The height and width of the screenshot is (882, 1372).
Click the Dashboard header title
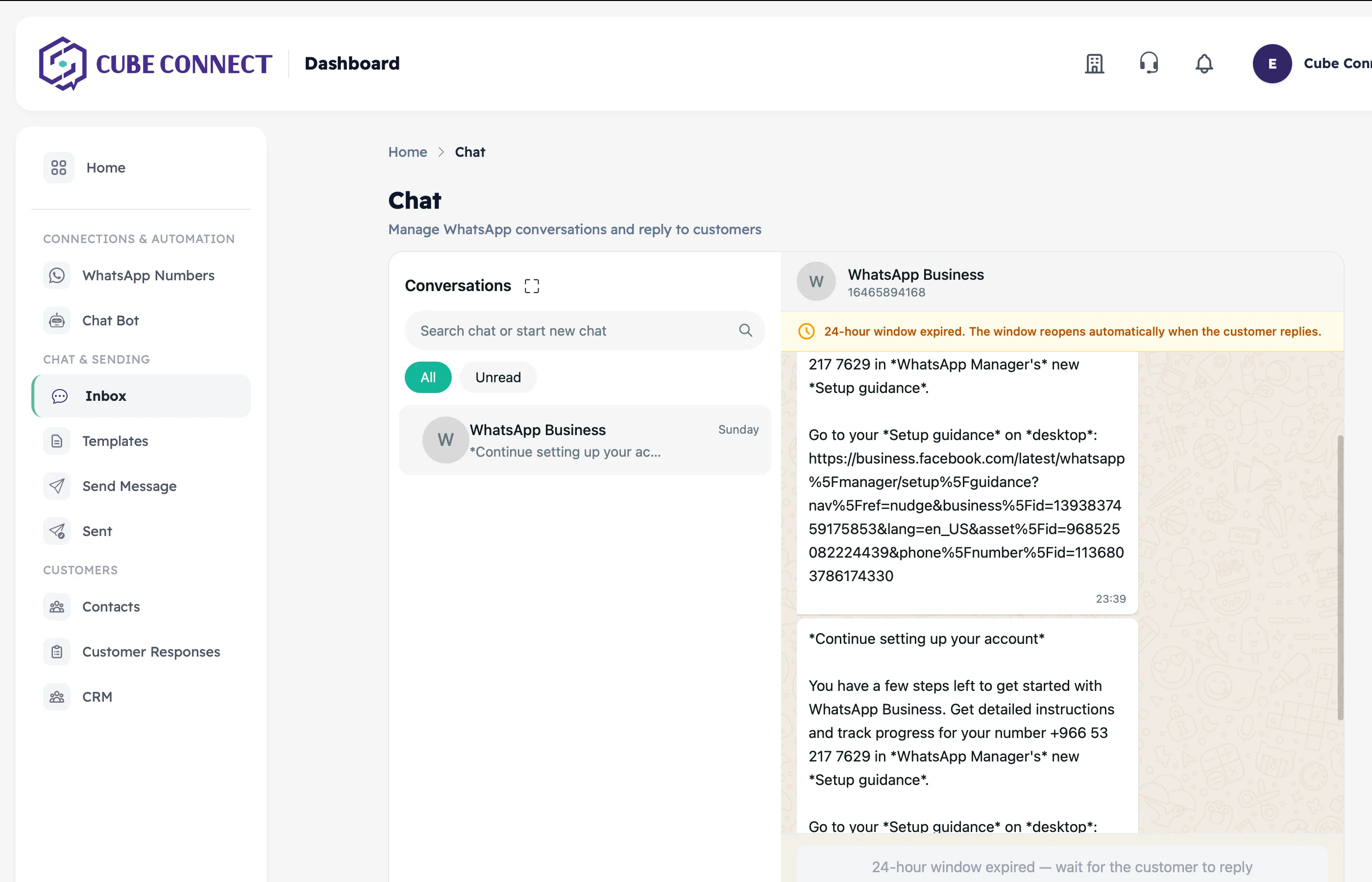(352, 64)
